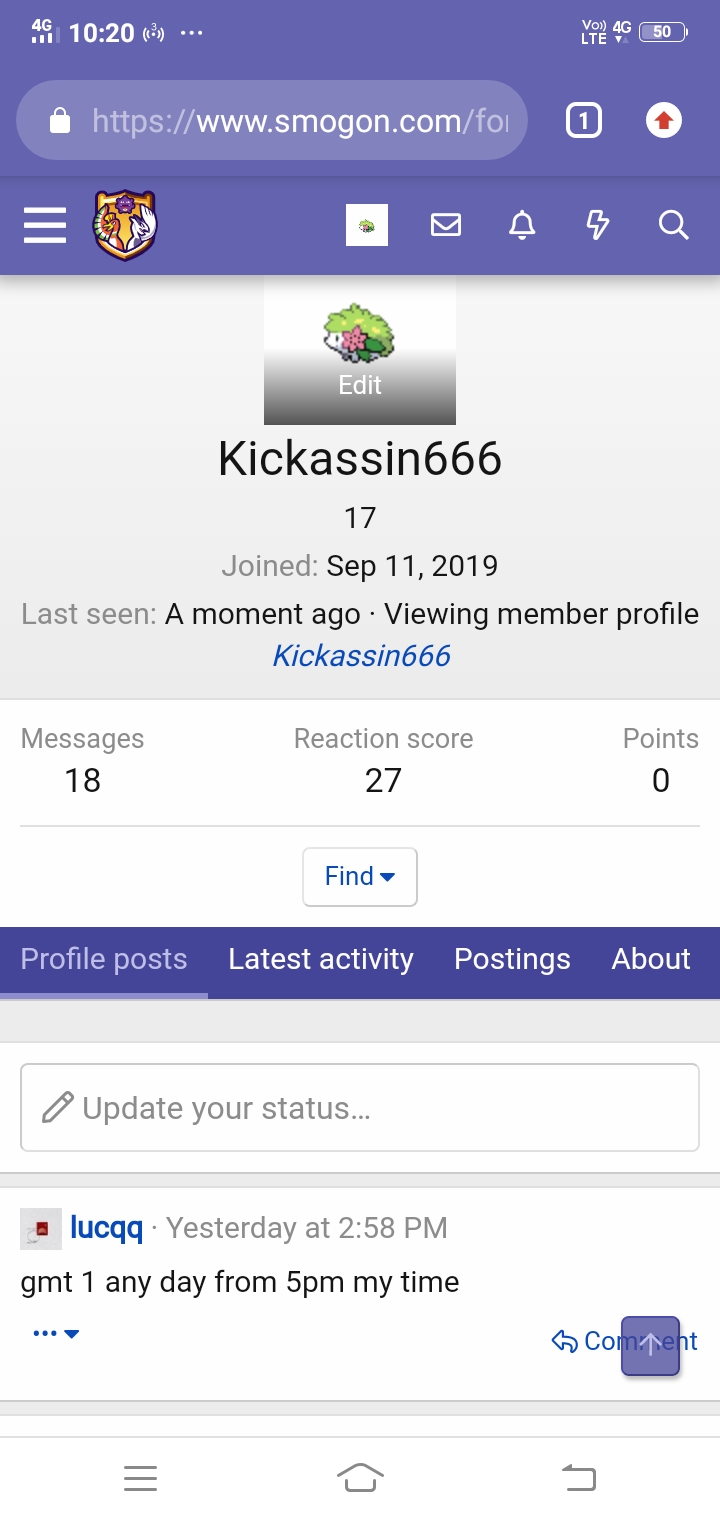Viewport: 720px width, 1520px height.
Task: Expand the Find dropdown
Action: [360, 877]
